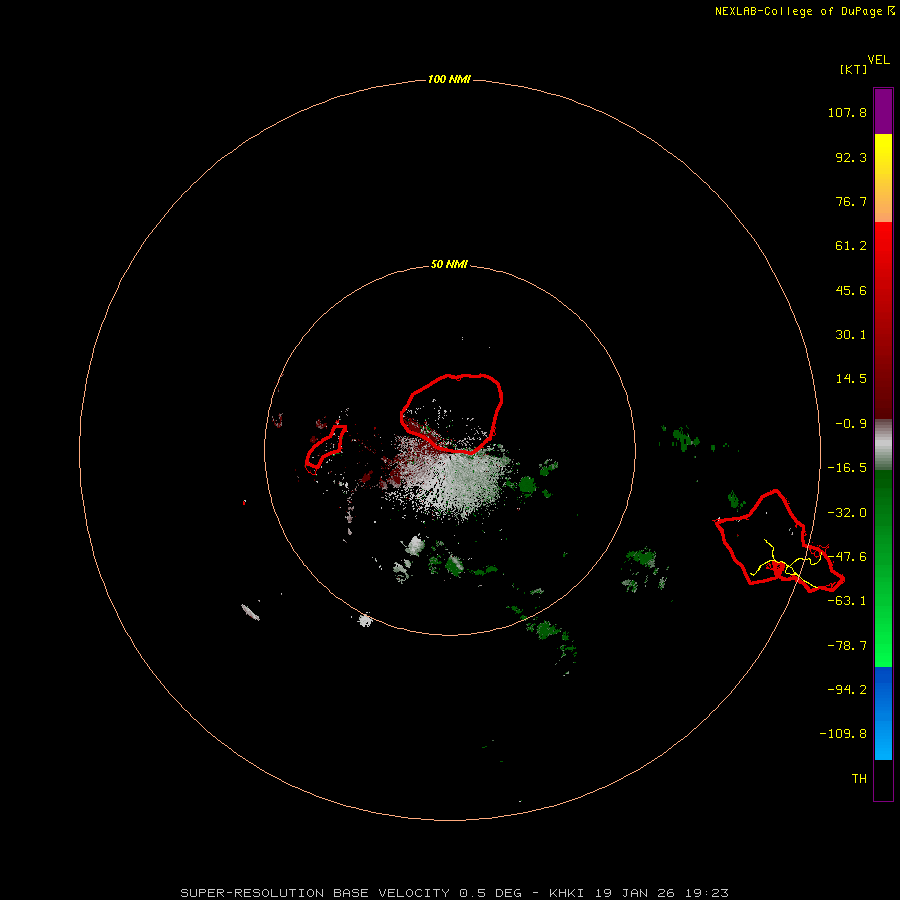Image resolution: width=900 pixels, height=900 pixels.
Task: Select the -78.7 legend value
Action: point(847,646)
